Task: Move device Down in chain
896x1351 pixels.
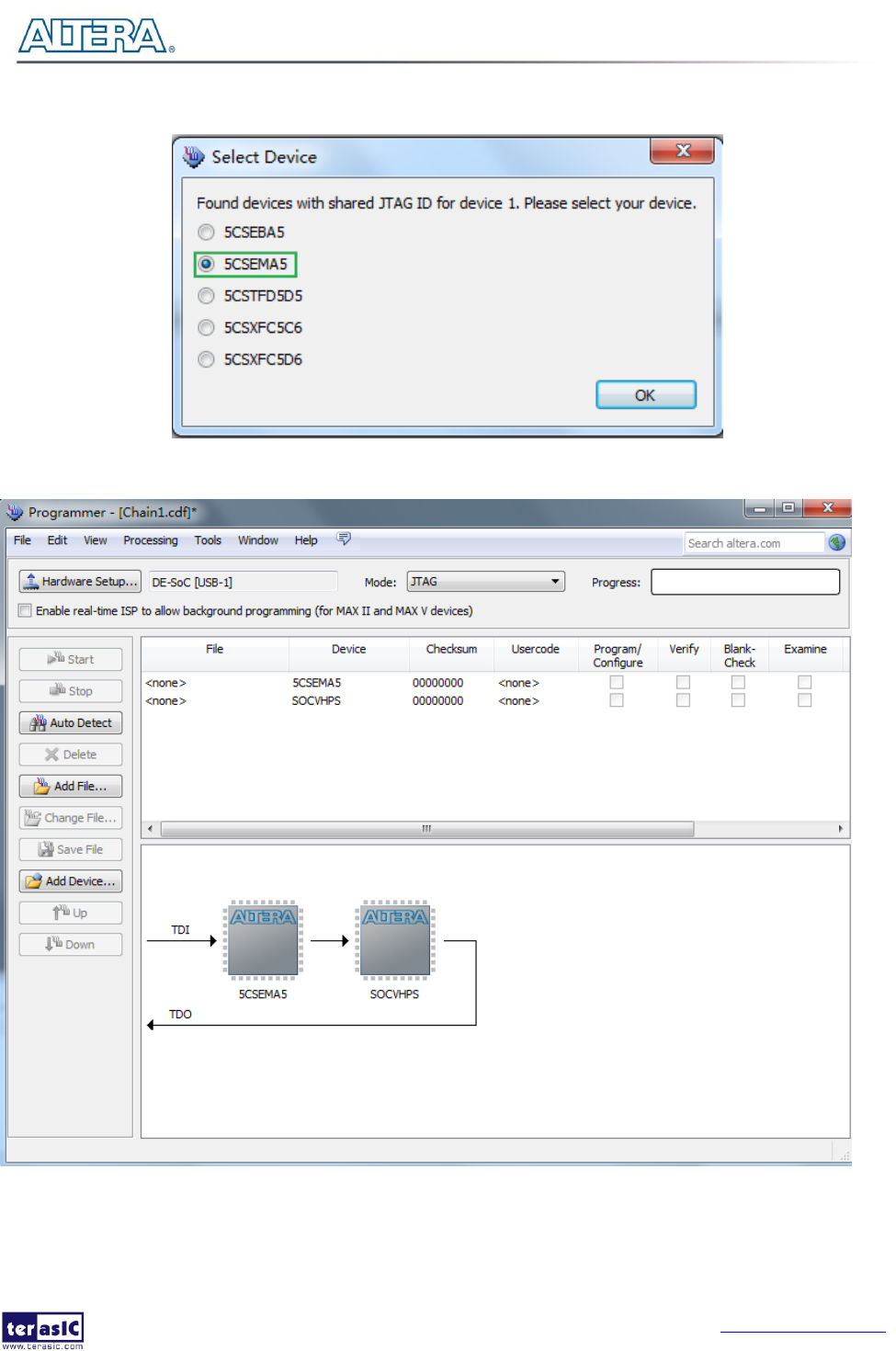Action: point(71,945)
